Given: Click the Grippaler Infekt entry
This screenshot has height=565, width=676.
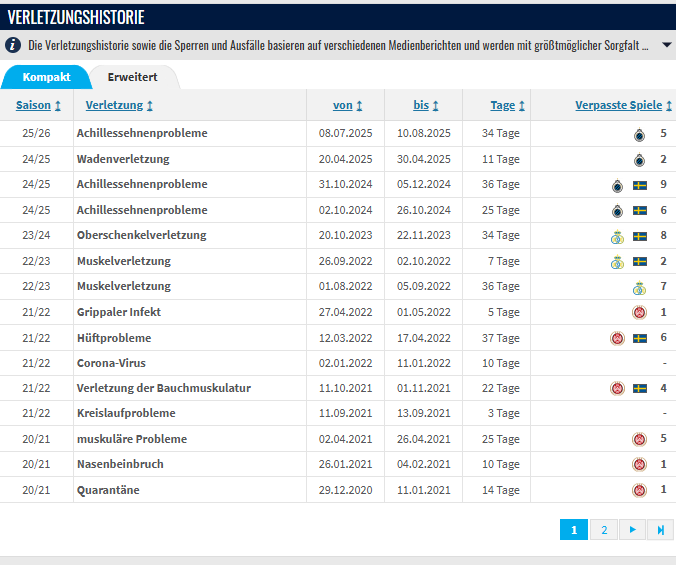Looking at the screenshot, I should 119,312.
